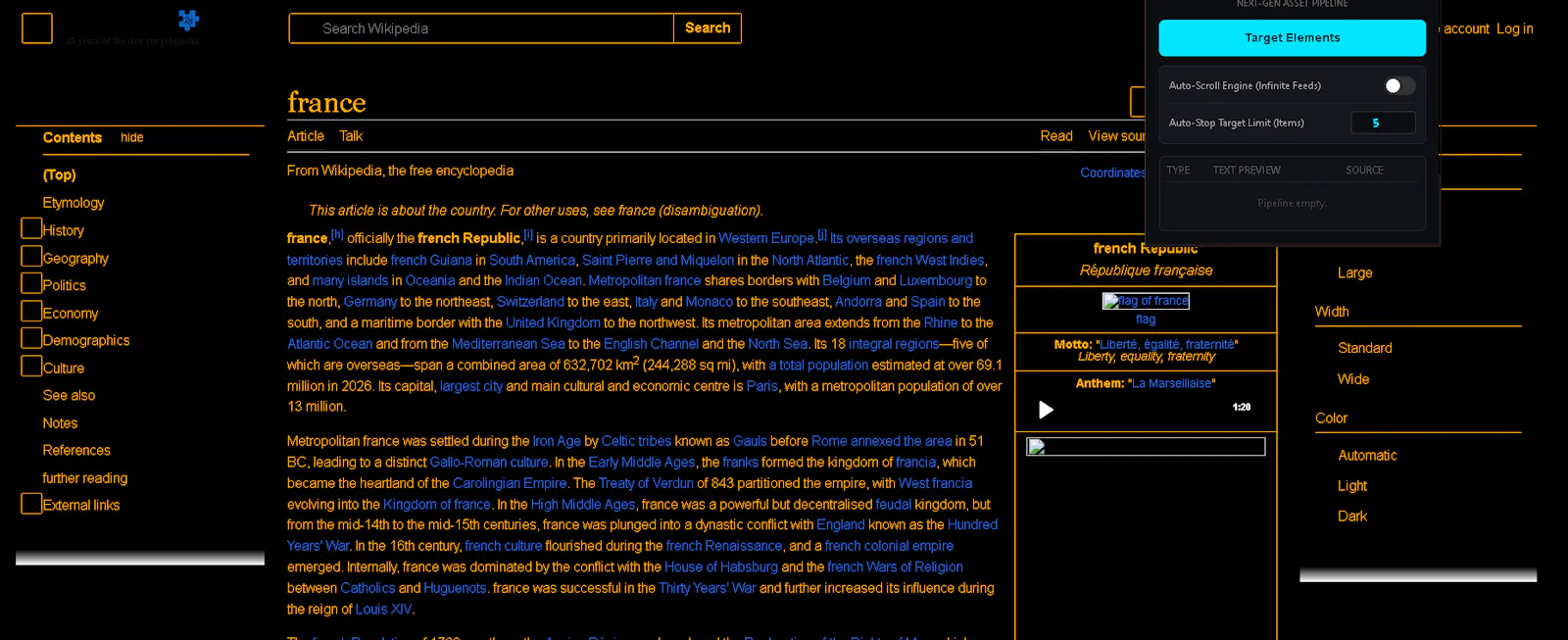
Task: Open the Saint Pierre and Miquelon link
Action: (x=658, y=260)
